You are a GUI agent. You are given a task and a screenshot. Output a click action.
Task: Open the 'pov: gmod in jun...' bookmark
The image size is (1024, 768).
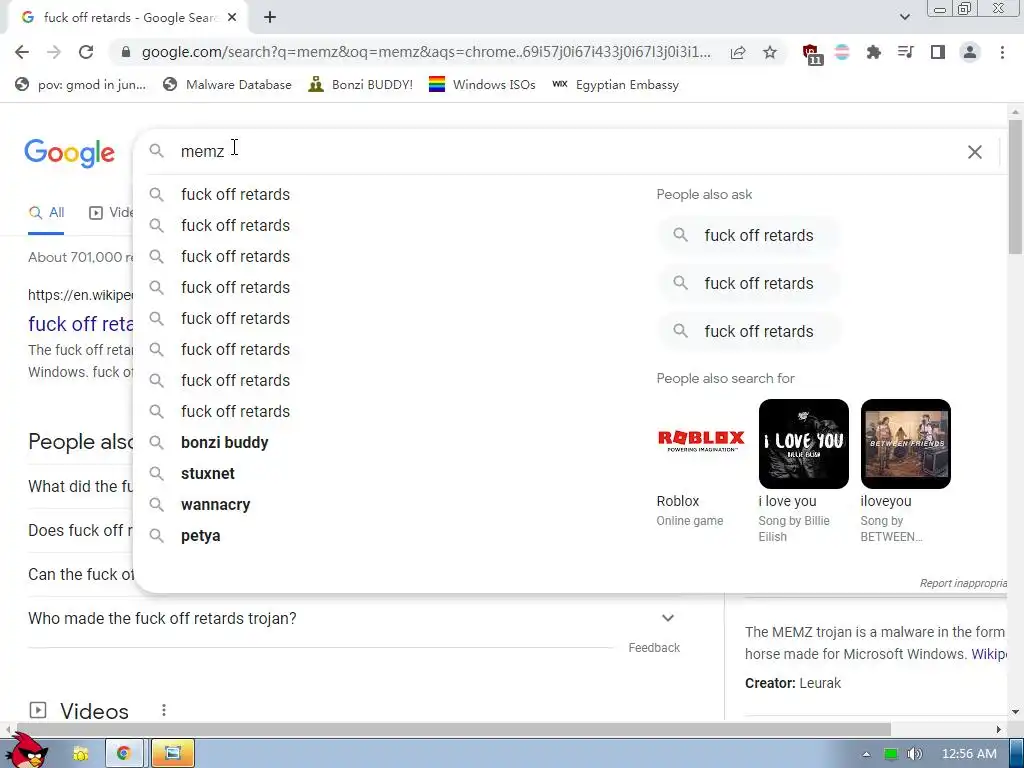(x=80, y=84)
